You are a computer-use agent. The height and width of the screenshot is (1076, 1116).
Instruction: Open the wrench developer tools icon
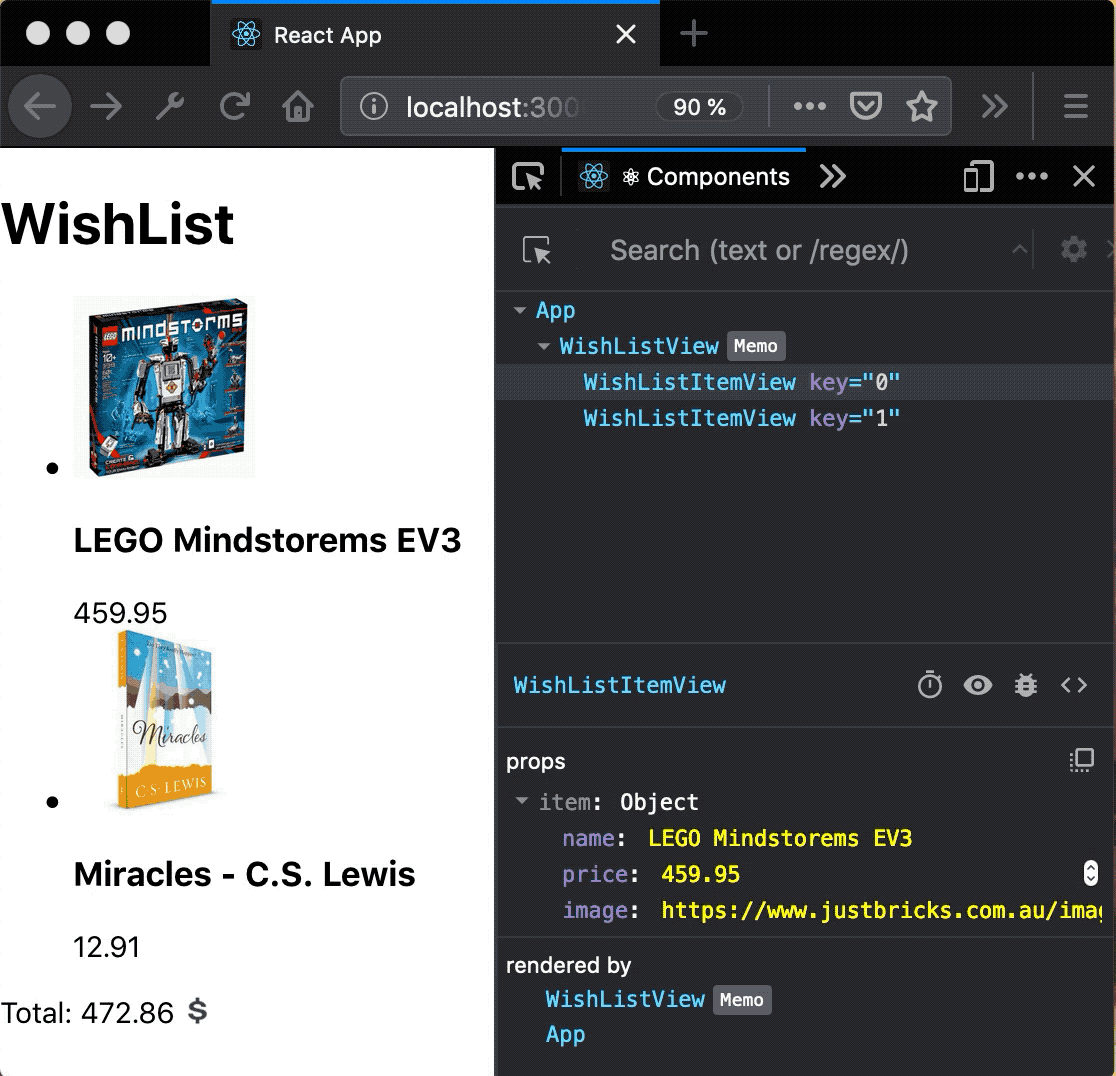tap(170, 107)
